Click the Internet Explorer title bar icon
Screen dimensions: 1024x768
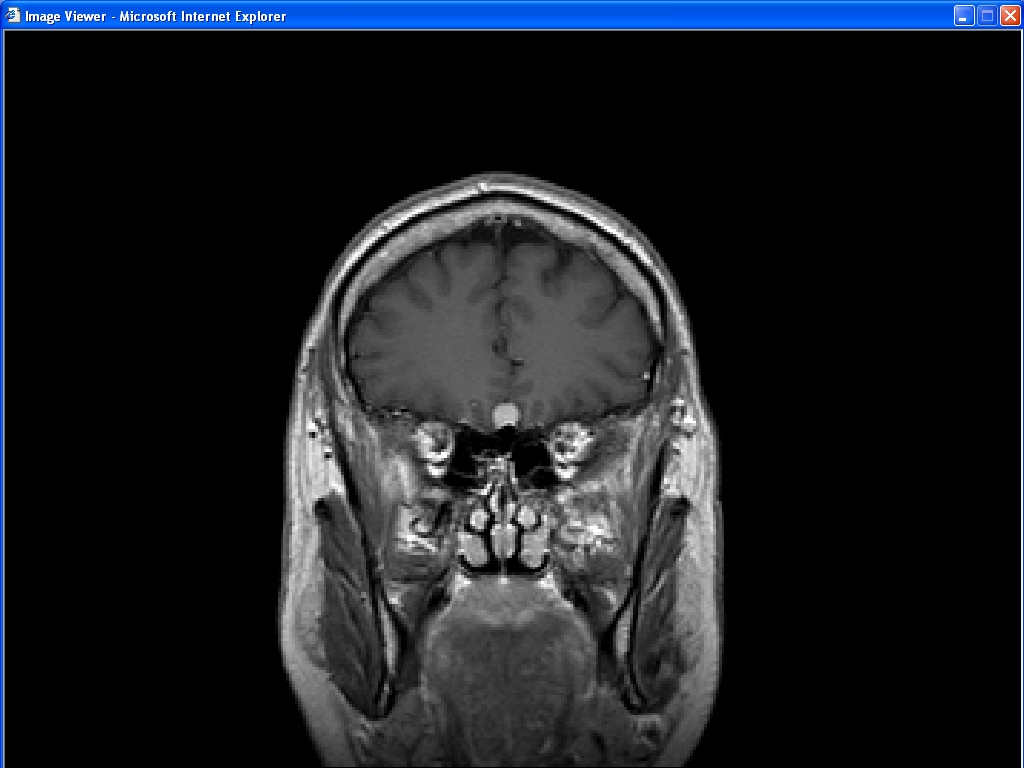pos(12,15)
